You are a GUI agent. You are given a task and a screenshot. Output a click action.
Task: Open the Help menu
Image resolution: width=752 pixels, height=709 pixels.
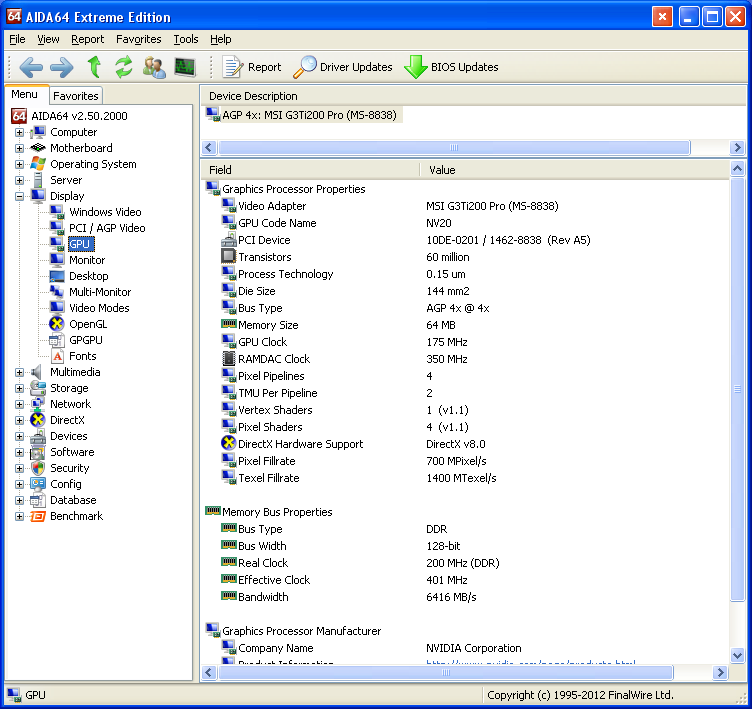coord(221,39)
